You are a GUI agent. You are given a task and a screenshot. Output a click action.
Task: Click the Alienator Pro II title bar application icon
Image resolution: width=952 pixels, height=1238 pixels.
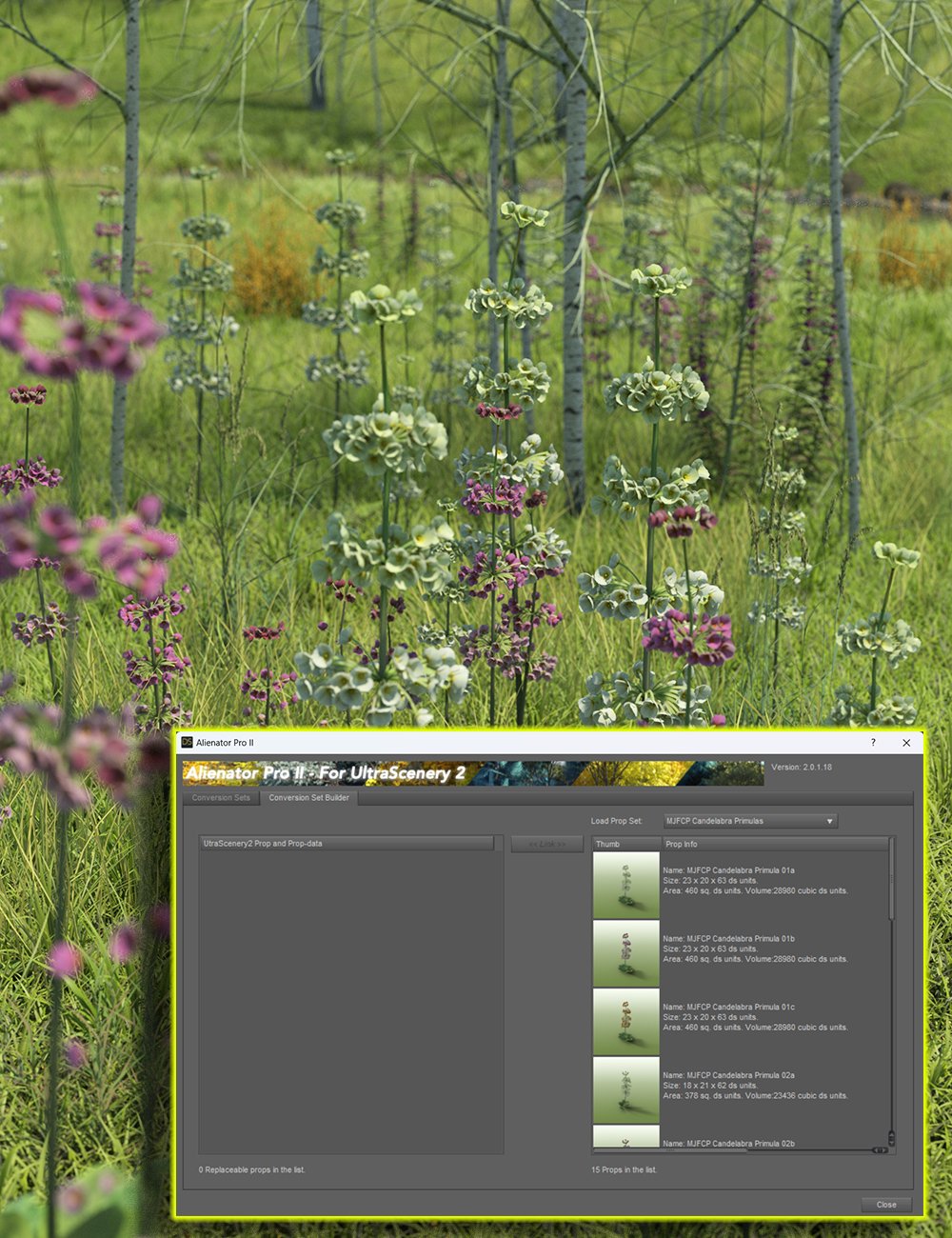187,743
